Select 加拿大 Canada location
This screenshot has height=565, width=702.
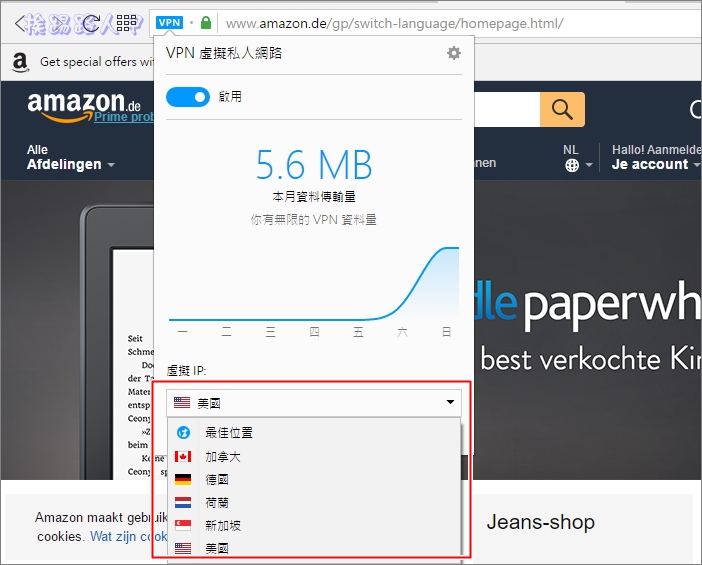(x=313, y=457)
